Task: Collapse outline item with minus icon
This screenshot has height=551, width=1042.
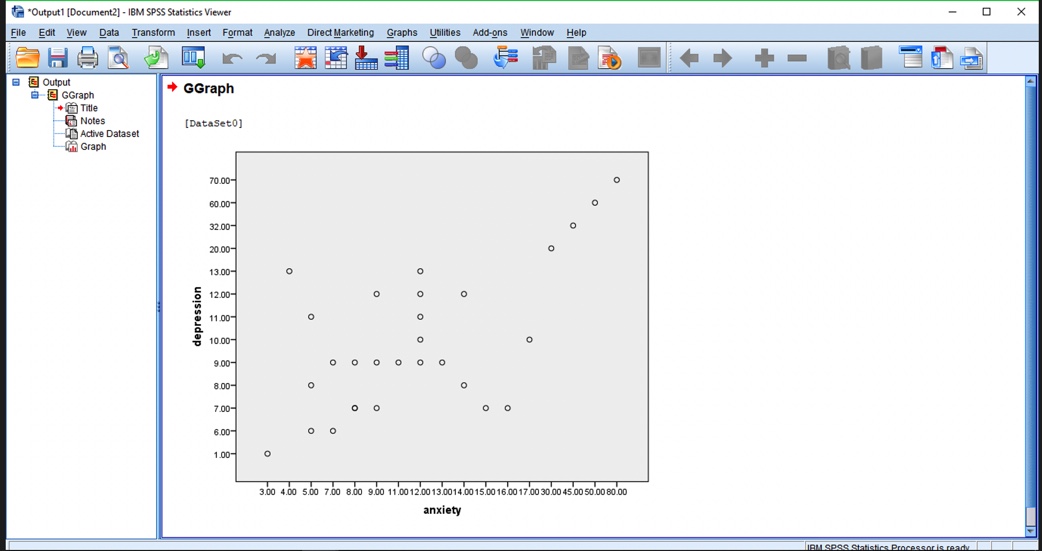Action: point(797,58)
